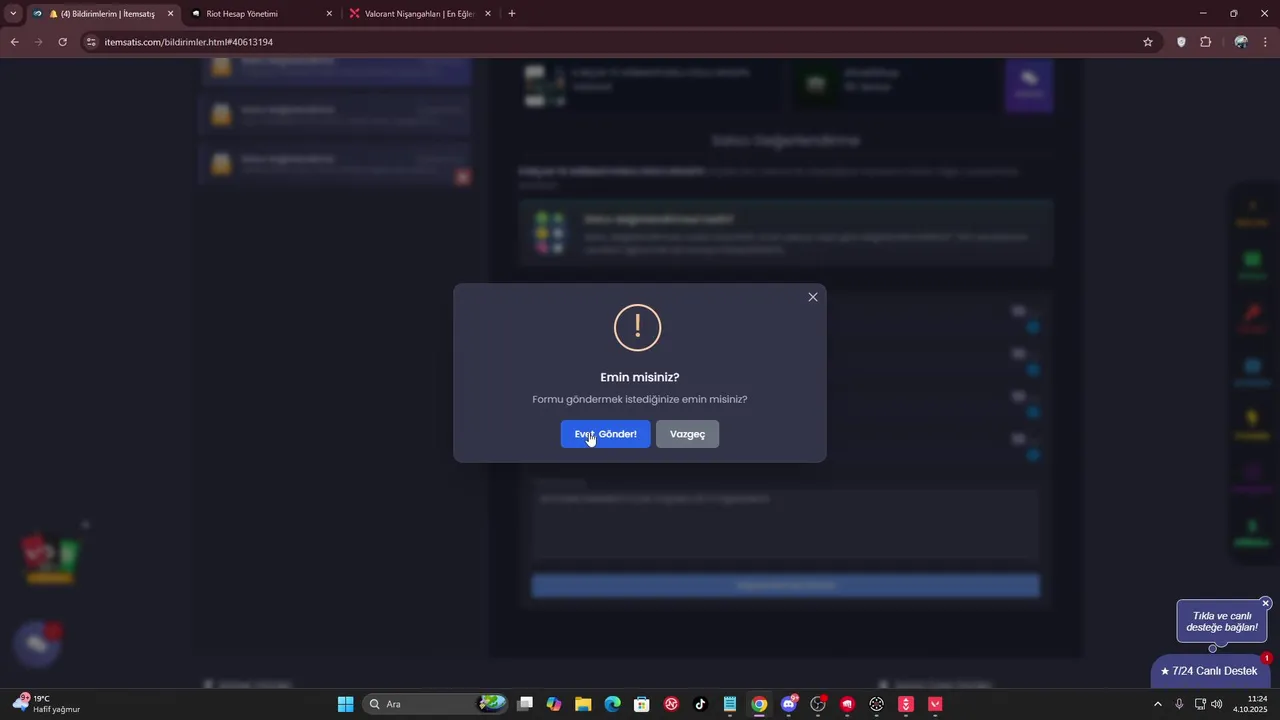Bookmark this page with the star
The image size is (1280, 720).
point(1148,42)
